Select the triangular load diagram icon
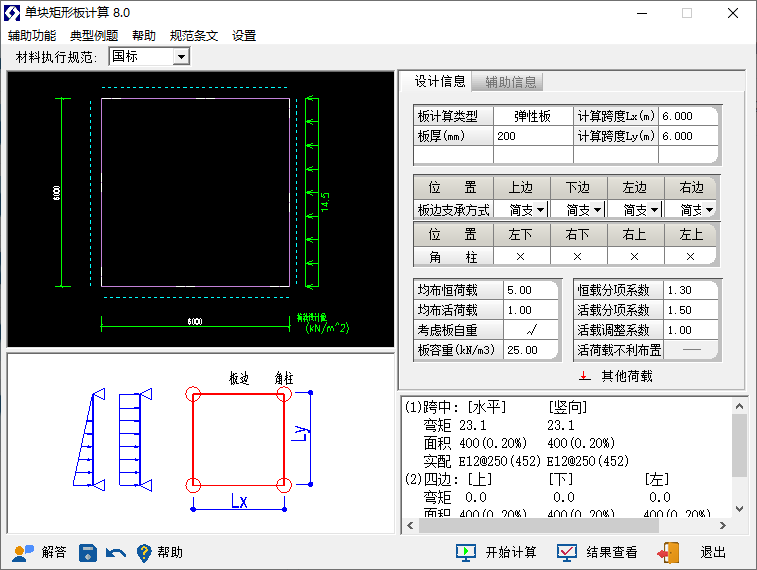This screenshot has height=570, width=757. pos(89,439)
